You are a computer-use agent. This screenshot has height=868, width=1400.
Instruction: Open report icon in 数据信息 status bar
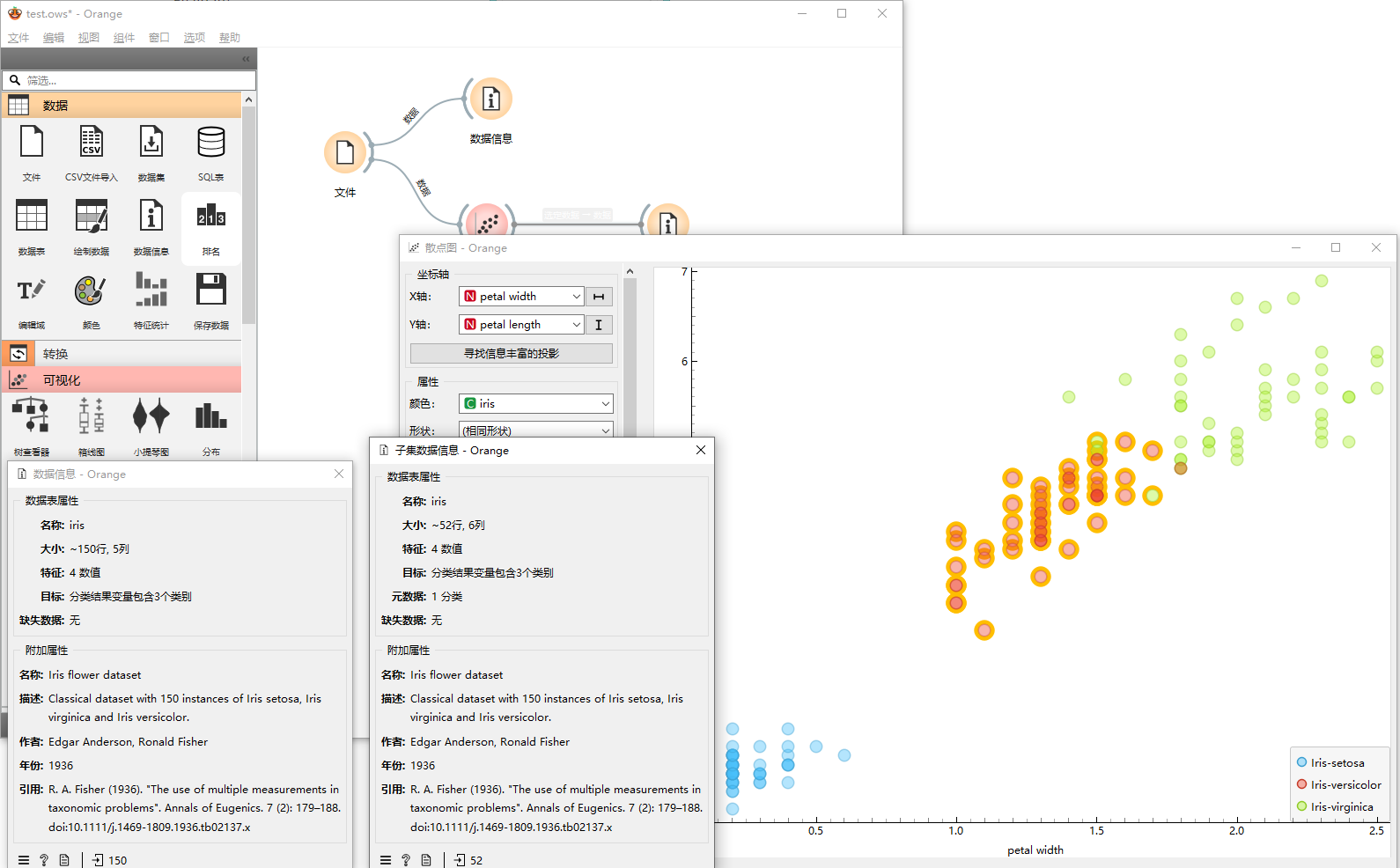[x=64, y=860]
